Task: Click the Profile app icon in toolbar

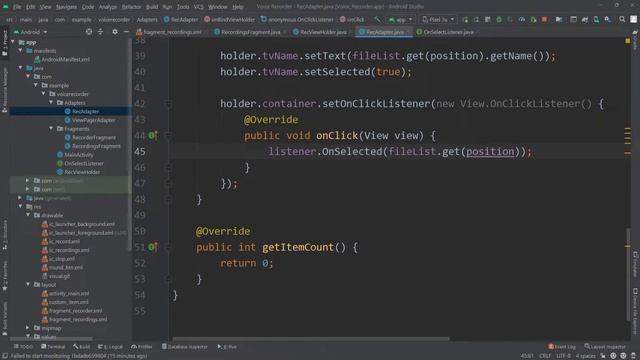Action: tap(522, 19)
